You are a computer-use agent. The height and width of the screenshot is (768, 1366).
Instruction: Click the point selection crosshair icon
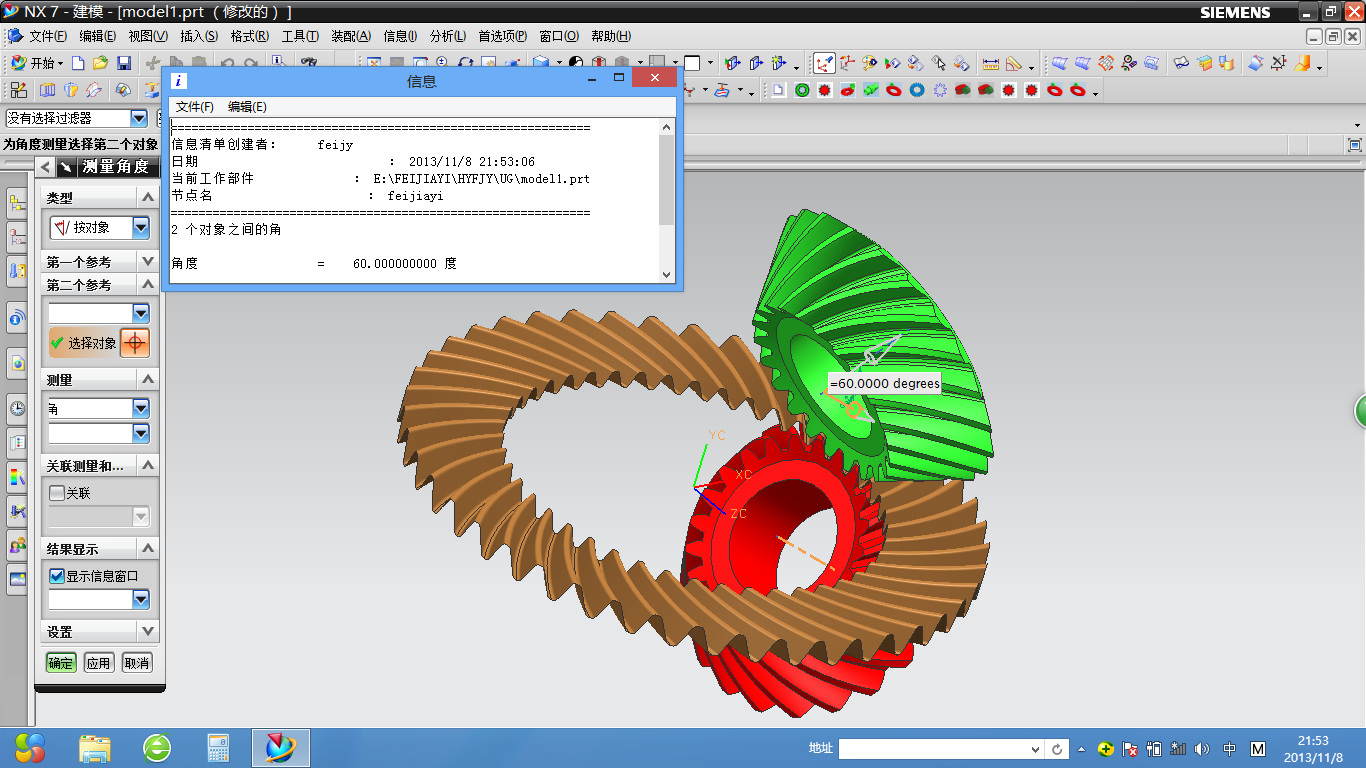pos(135,343)
